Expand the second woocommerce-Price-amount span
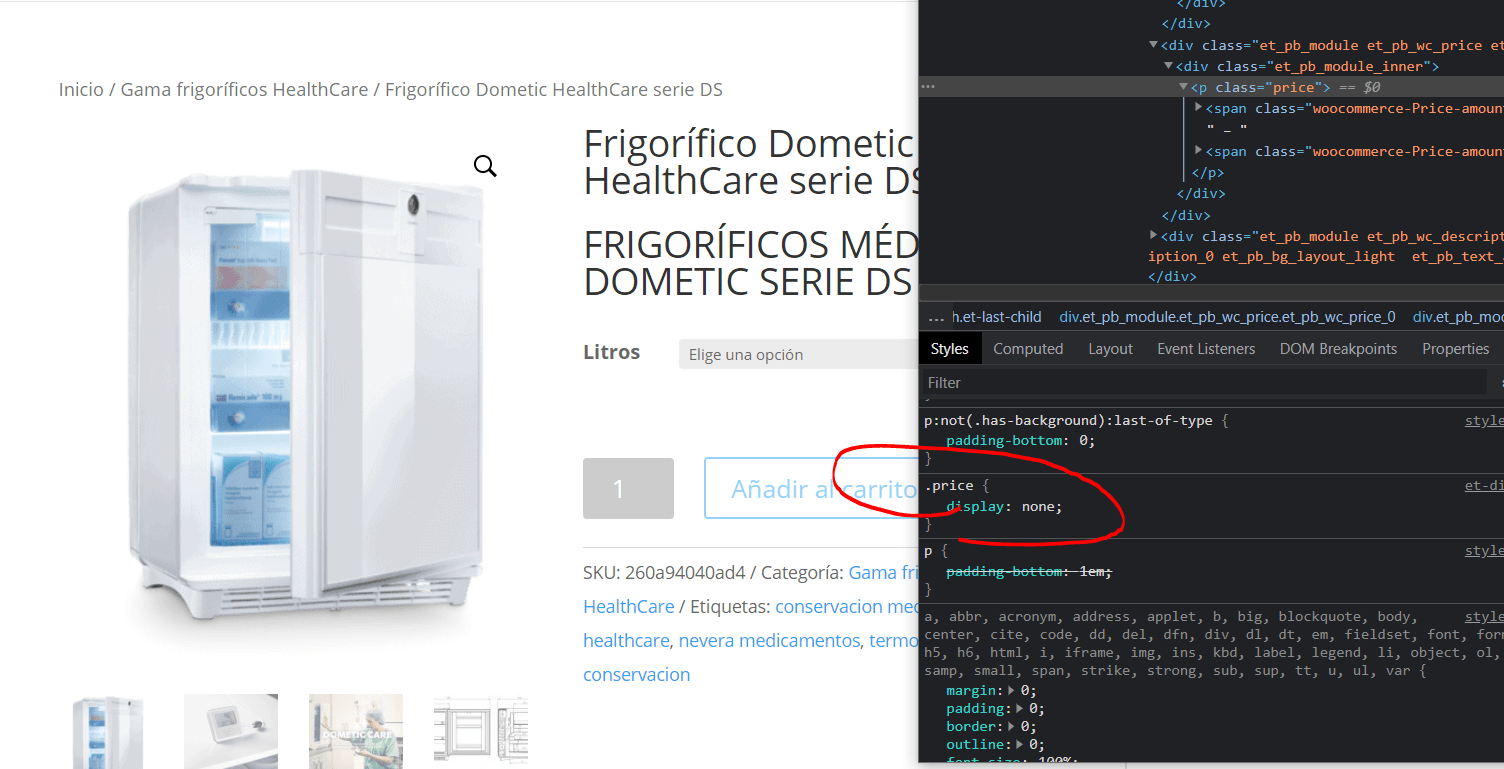 click(1199, 150)
